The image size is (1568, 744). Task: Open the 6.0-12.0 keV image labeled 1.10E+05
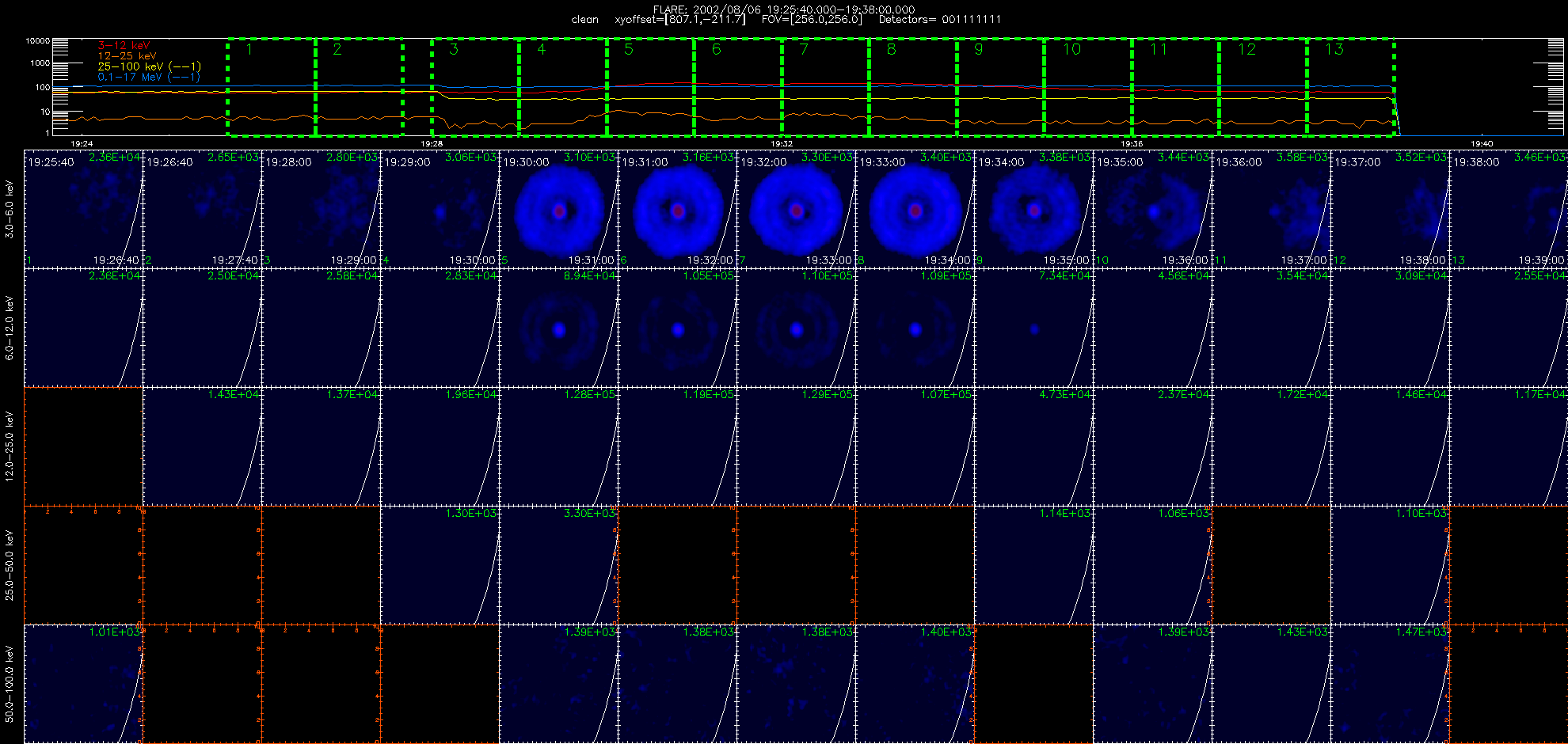797,328
